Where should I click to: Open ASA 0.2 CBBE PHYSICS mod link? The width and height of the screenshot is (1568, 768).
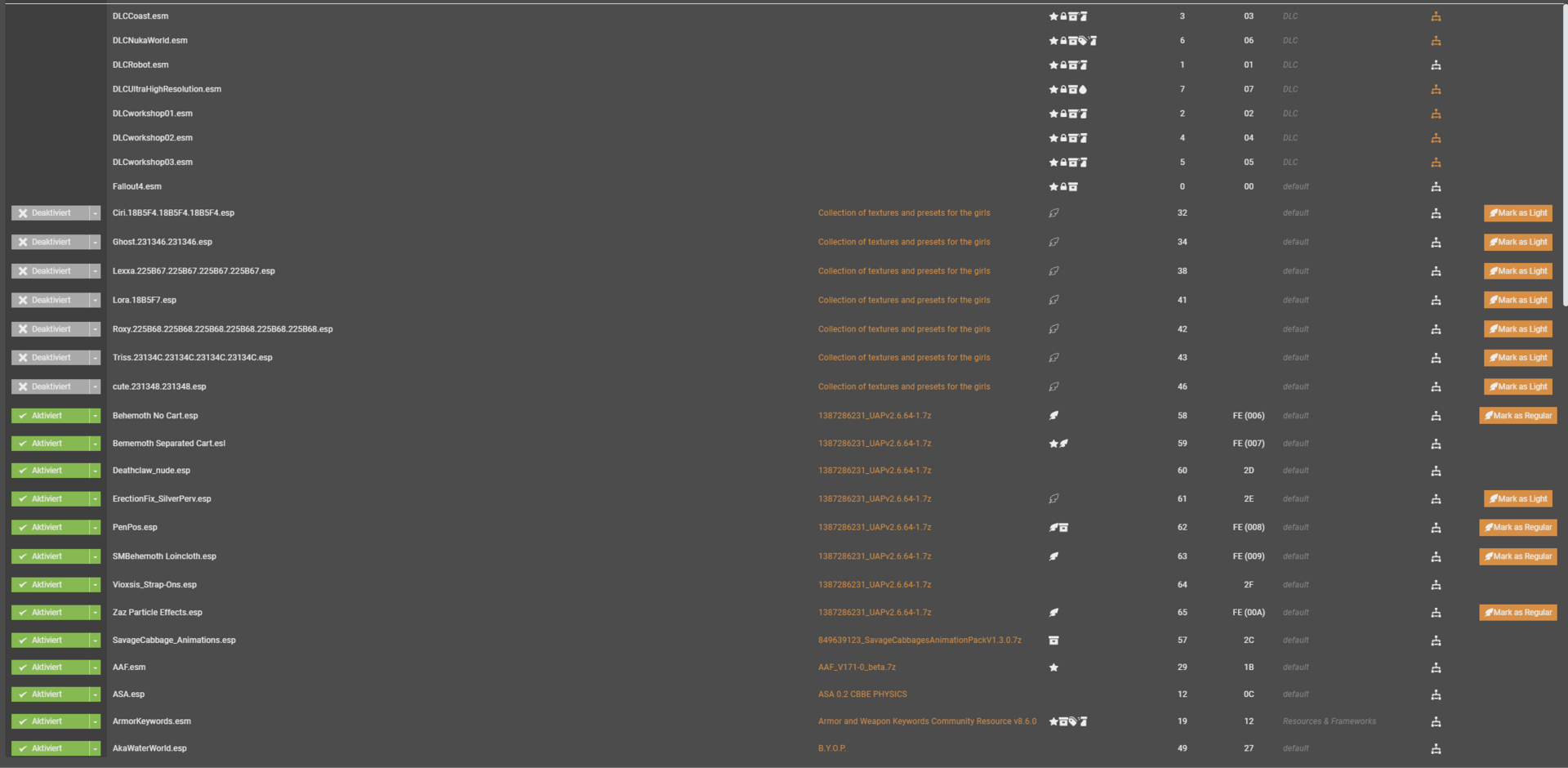click(x=862, y=694)
